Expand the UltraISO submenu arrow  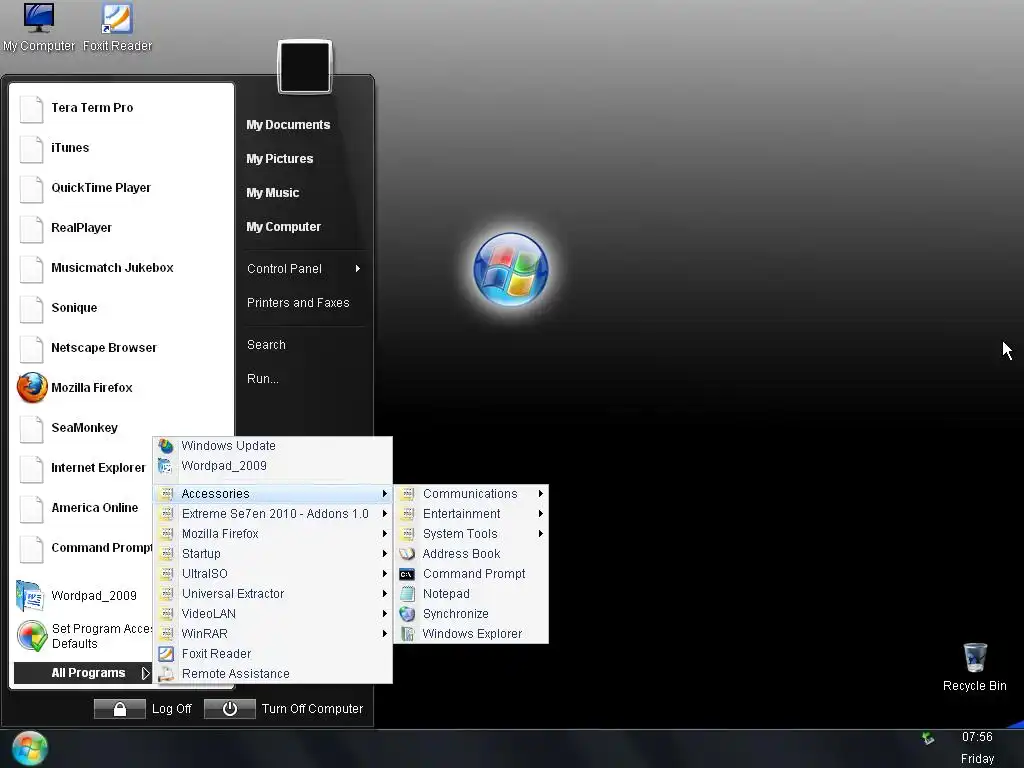point(385,574)
